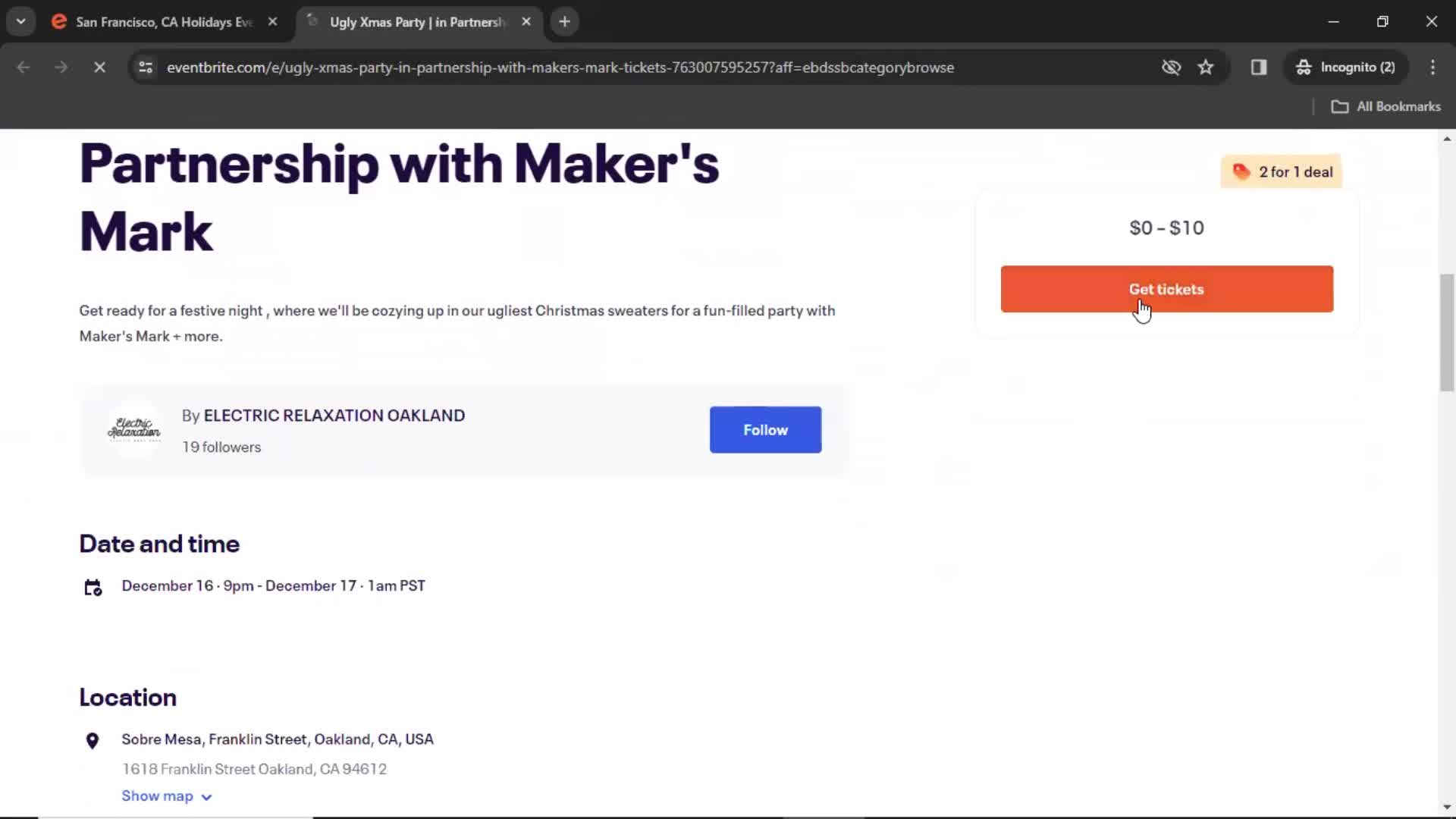The height and width of the screenshot is (819, 1456).
Task: Click the Electric Relaxation Oakland logo thumbnail
Action: (x=135, y=428)
